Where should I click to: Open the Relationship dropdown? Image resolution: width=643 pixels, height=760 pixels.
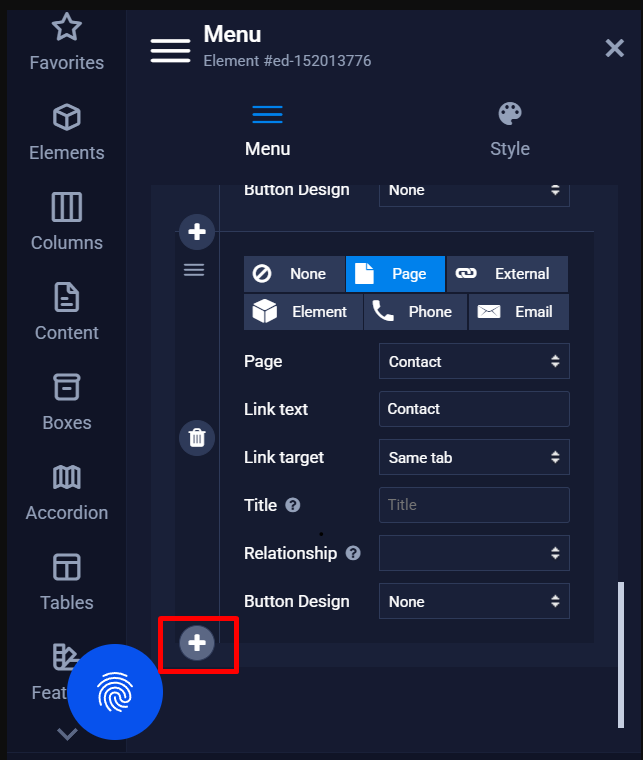(474, 553)
